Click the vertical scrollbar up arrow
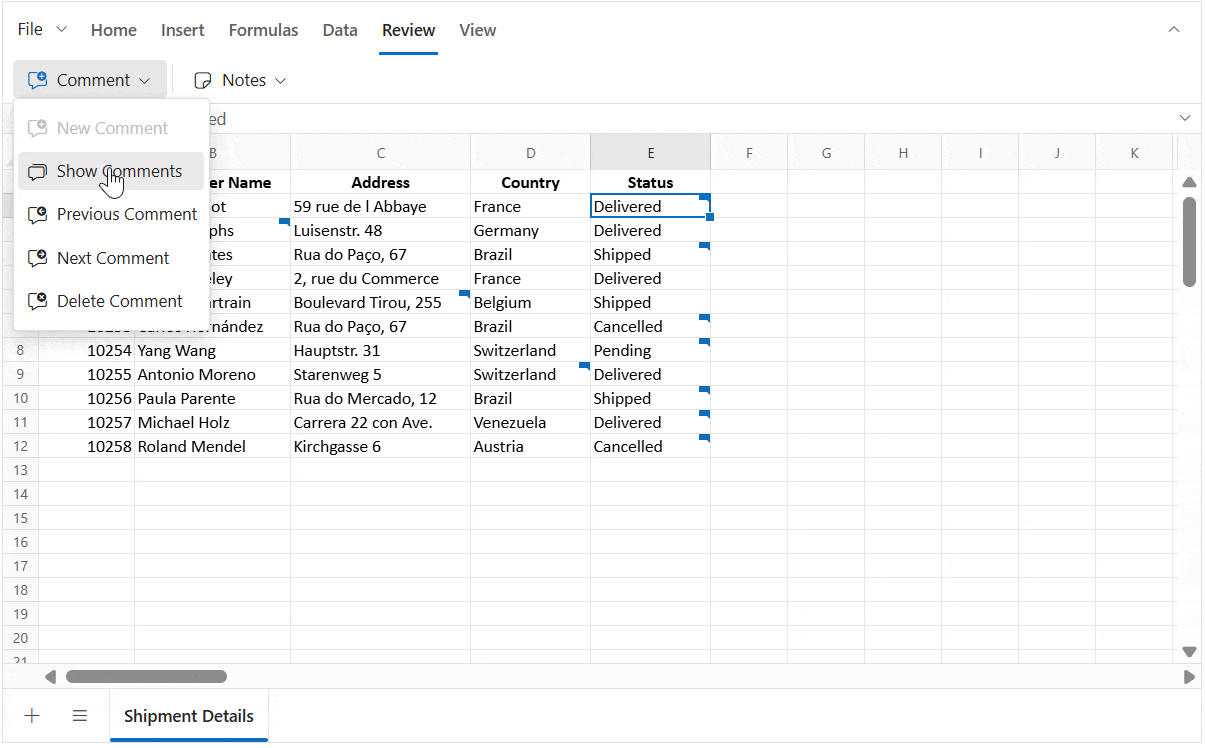Screen dimensions: 1206x748 point(1189,182)
